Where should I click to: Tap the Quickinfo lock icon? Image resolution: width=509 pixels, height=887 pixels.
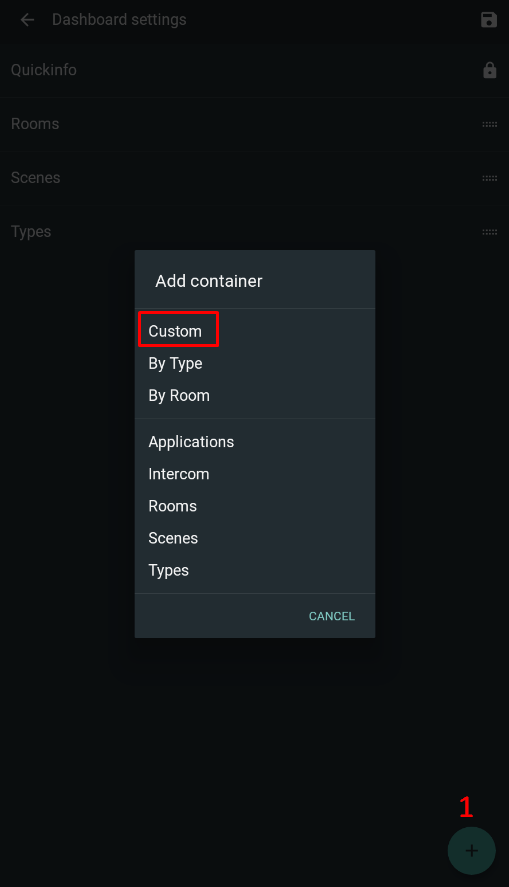click(489, 70)
